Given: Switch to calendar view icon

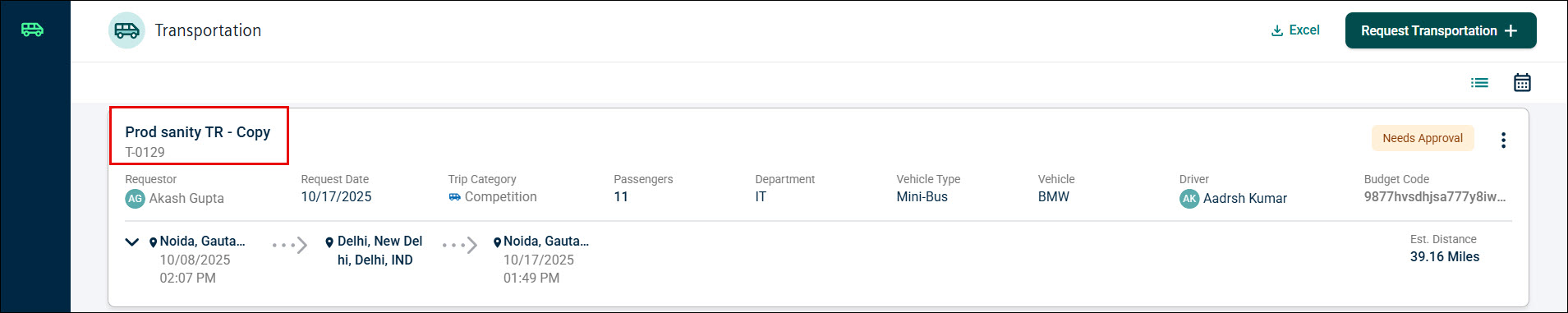Looking at the screenshot, I should 1522,82.
